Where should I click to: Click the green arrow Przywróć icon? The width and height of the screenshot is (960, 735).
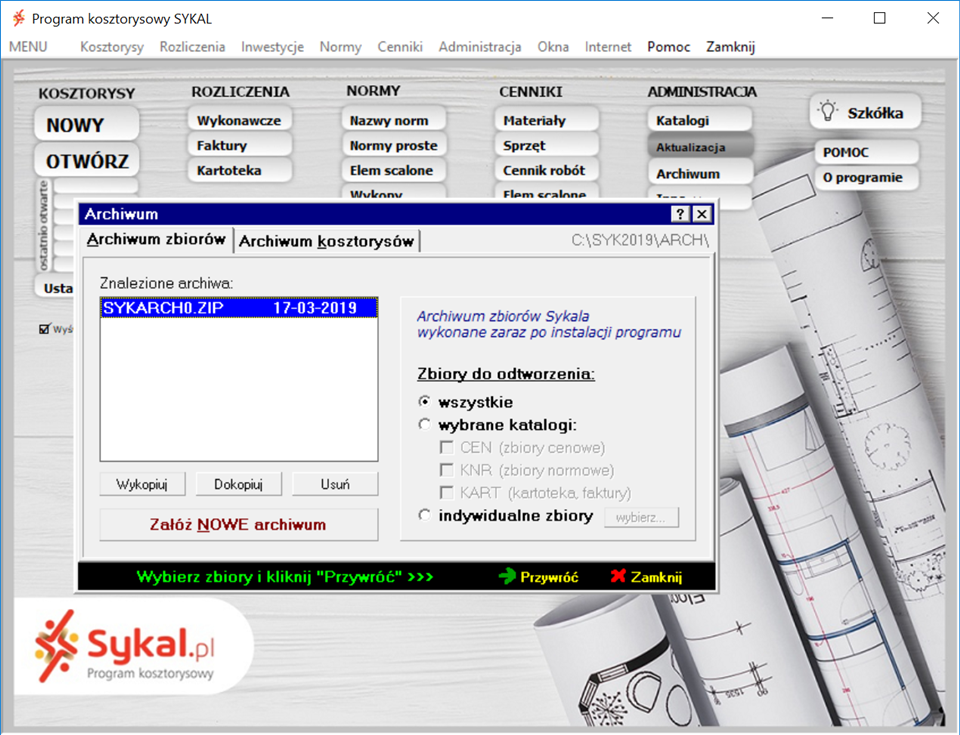tap(507, 576)
